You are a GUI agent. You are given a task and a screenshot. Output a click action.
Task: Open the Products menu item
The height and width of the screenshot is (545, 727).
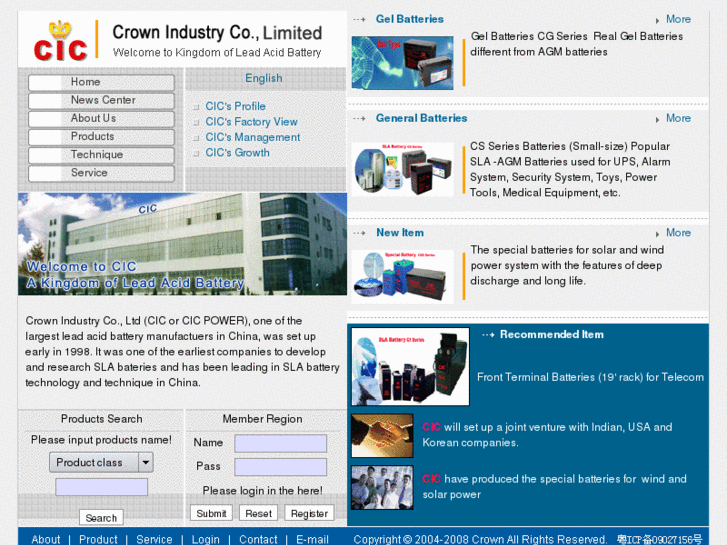point(101,136)
